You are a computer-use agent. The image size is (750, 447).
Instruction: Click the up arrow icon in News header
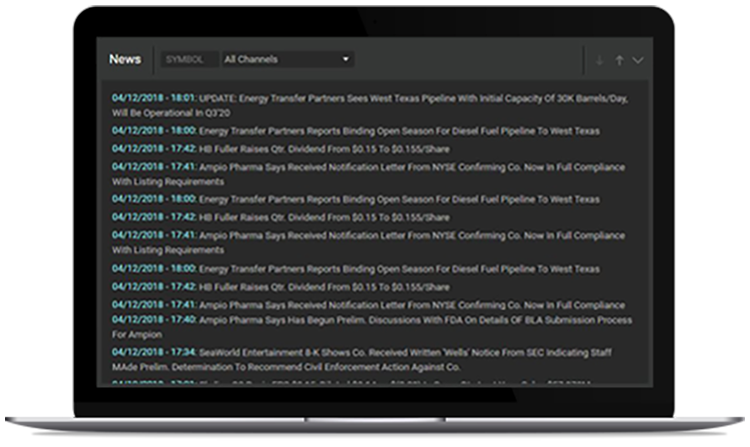[619, 60]
